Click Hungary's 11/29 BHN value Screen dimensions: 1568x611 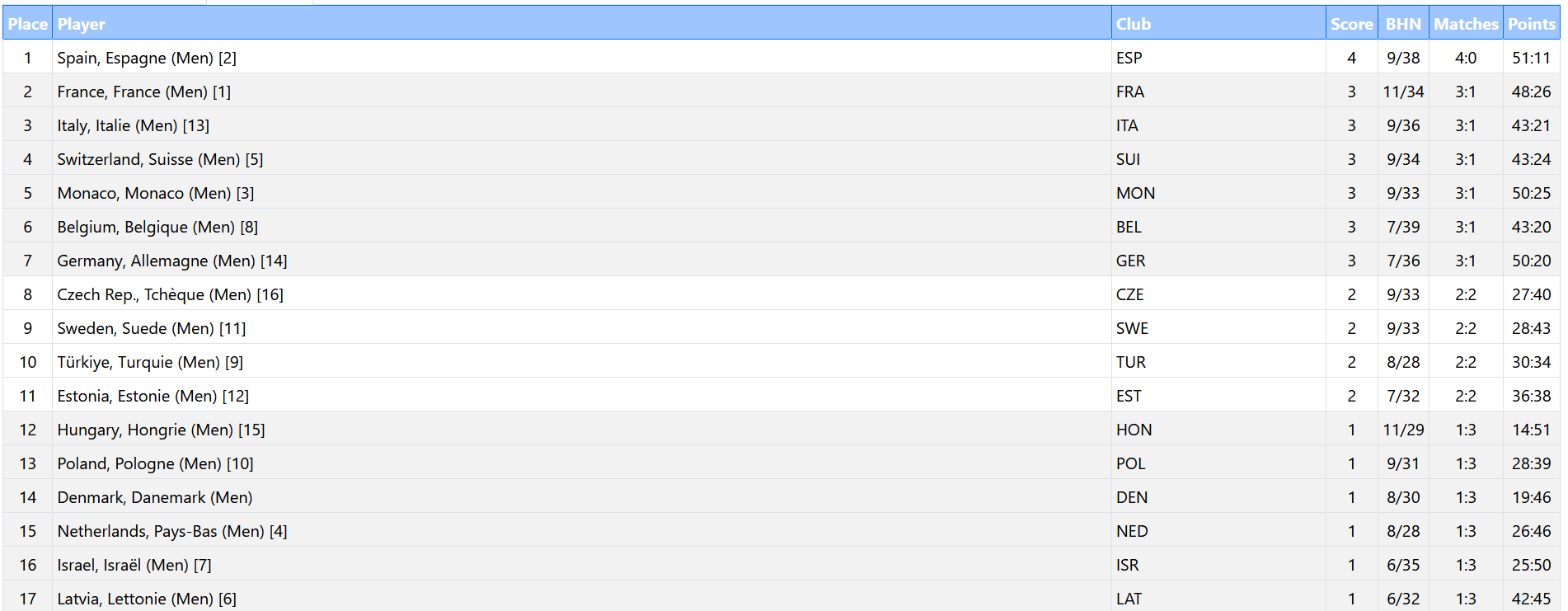pyautogui.click(x=1403, y=430)
